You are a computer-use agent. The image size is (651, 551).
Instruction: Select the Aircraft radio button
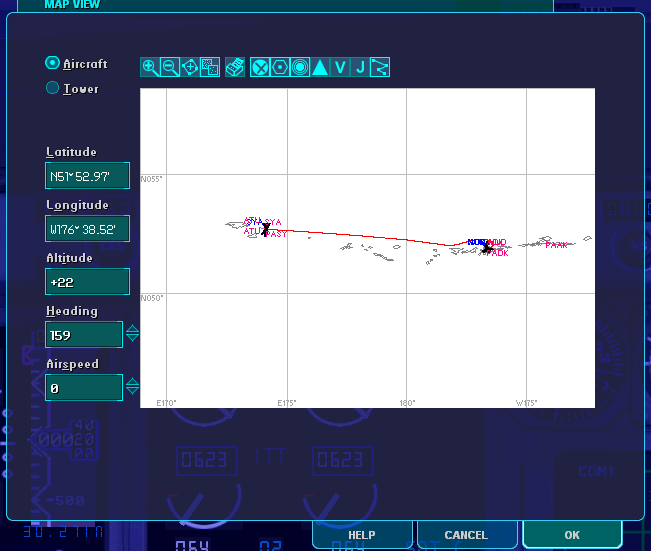click(52, 63)
